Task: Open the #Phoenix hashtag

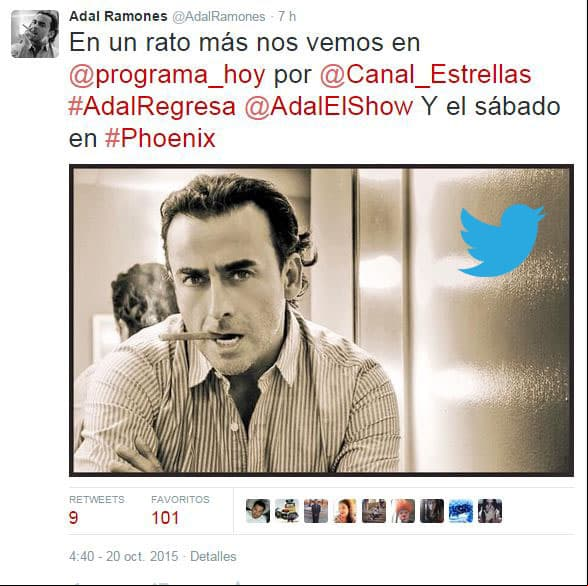Action: (160, 138)
